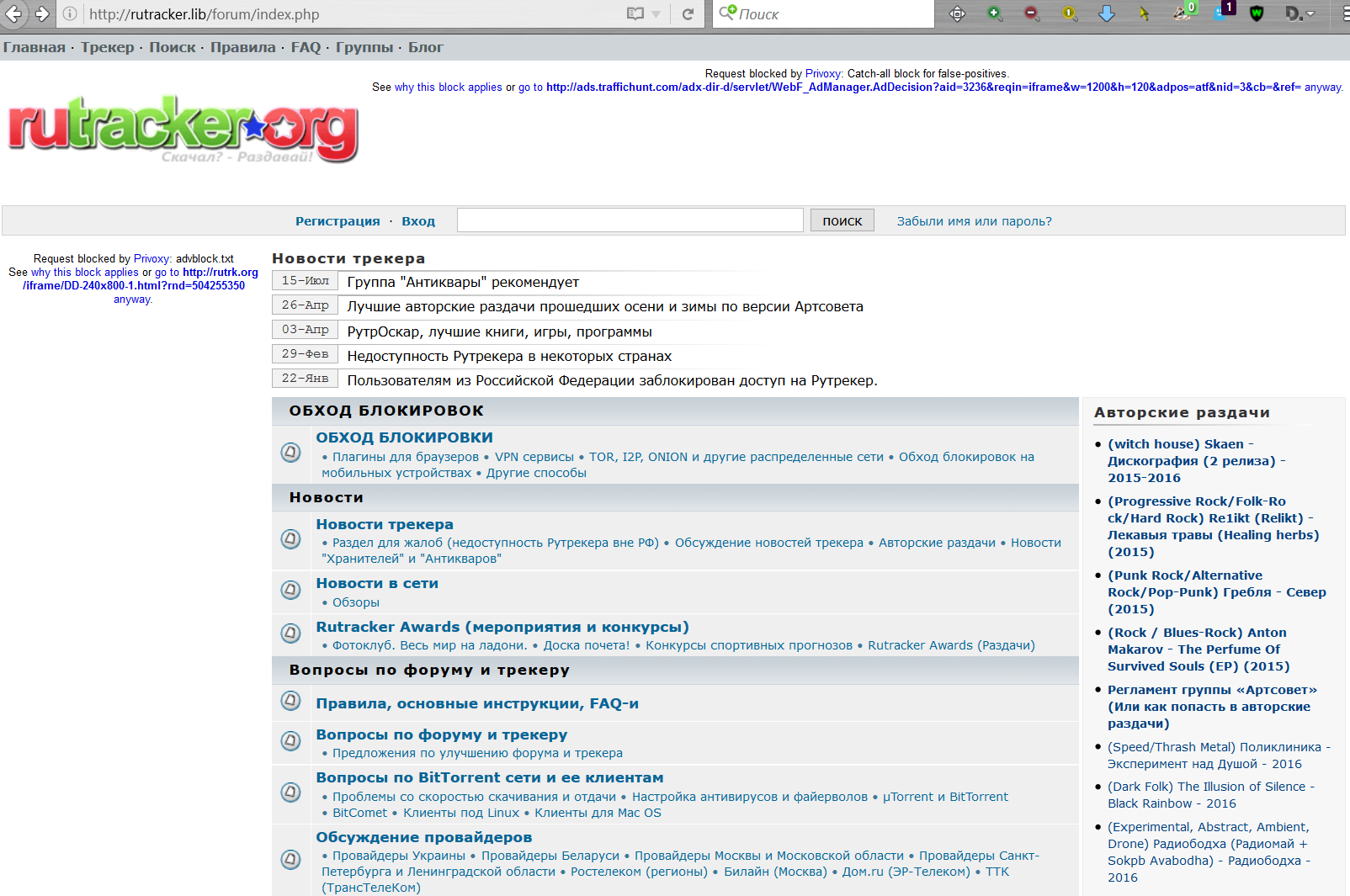Open browser hamburger menu
This screenshot has width=1350, height=896.
(1346, 13)
